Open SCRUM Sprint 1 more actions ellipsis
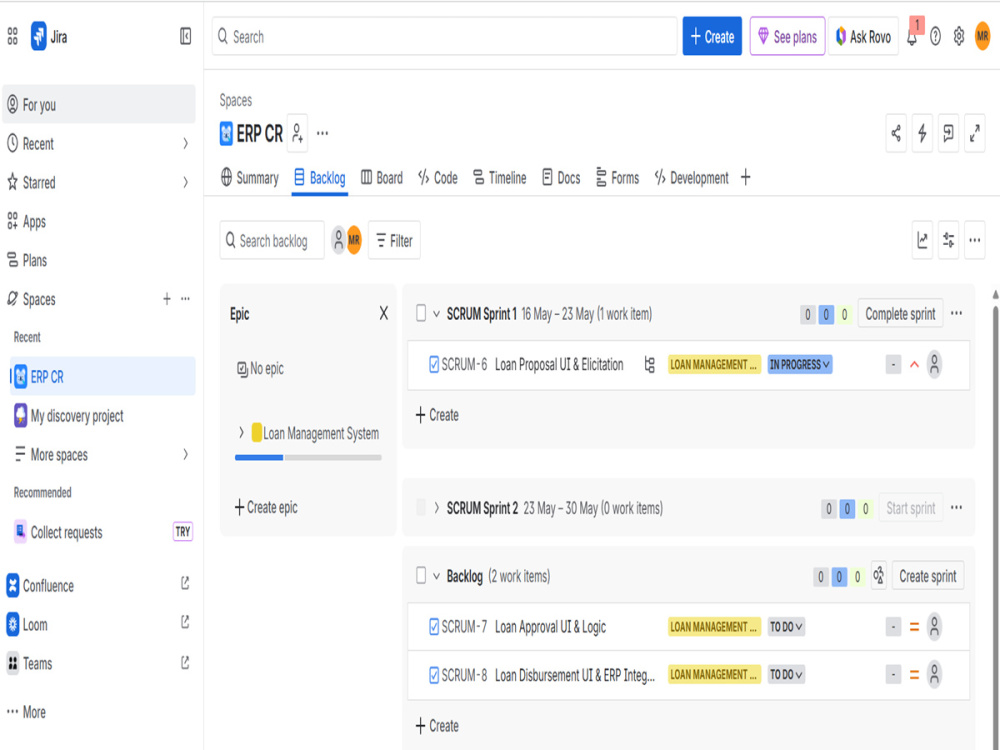1000x750 pixels. tap(956, 314)
